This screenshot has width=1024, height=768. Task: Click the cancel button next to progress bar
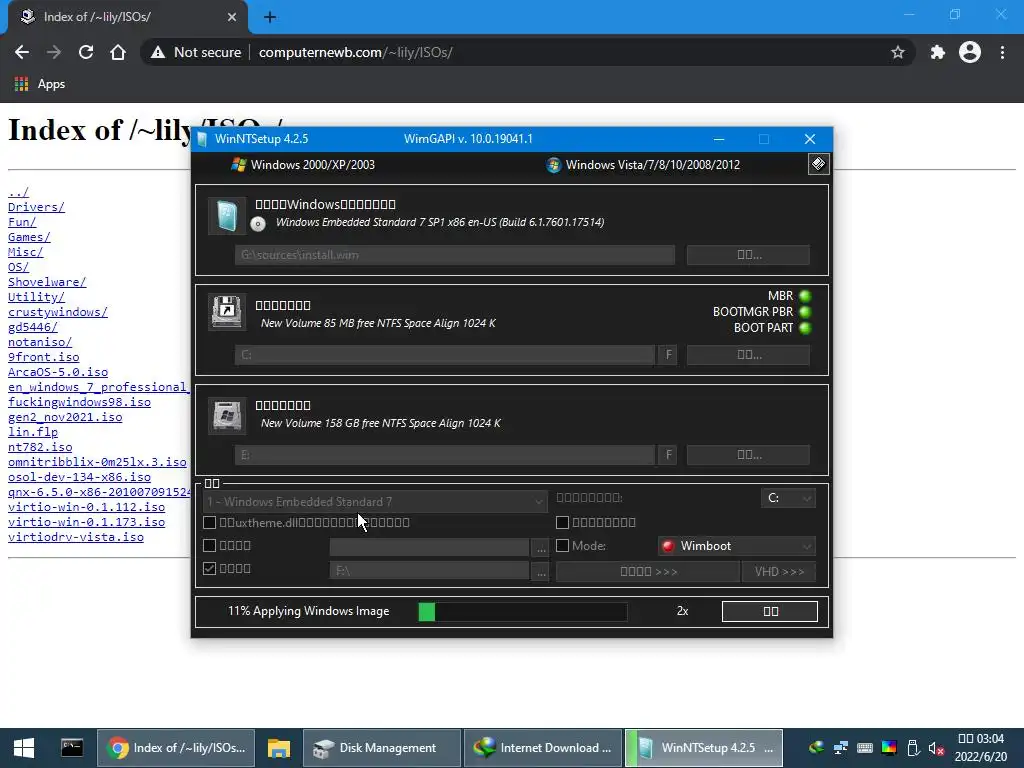coord(770,611)
